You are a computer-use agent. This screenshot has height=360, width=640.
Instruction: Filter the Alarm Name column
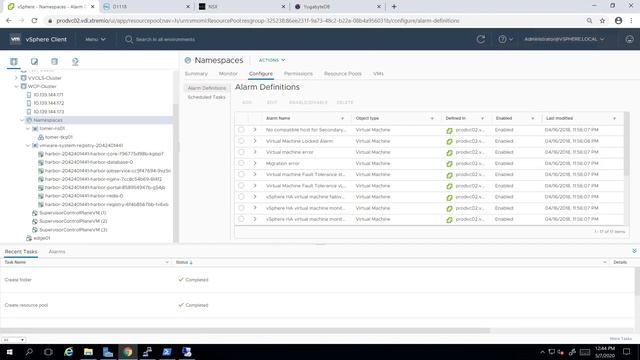(x=342, y=118)
